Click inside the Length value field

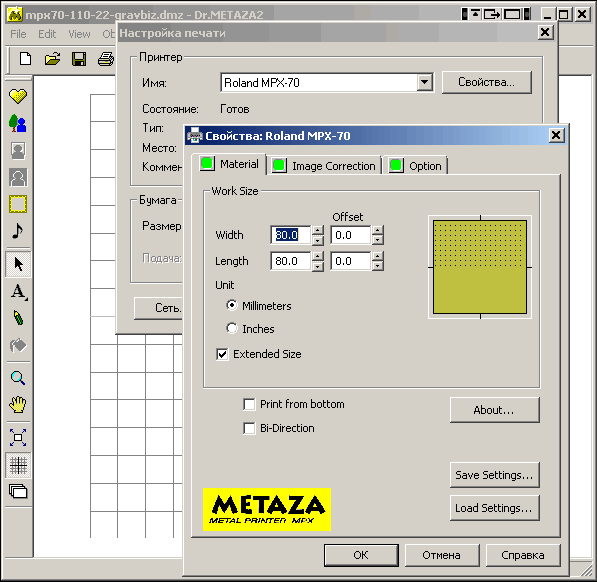(291, 261)
